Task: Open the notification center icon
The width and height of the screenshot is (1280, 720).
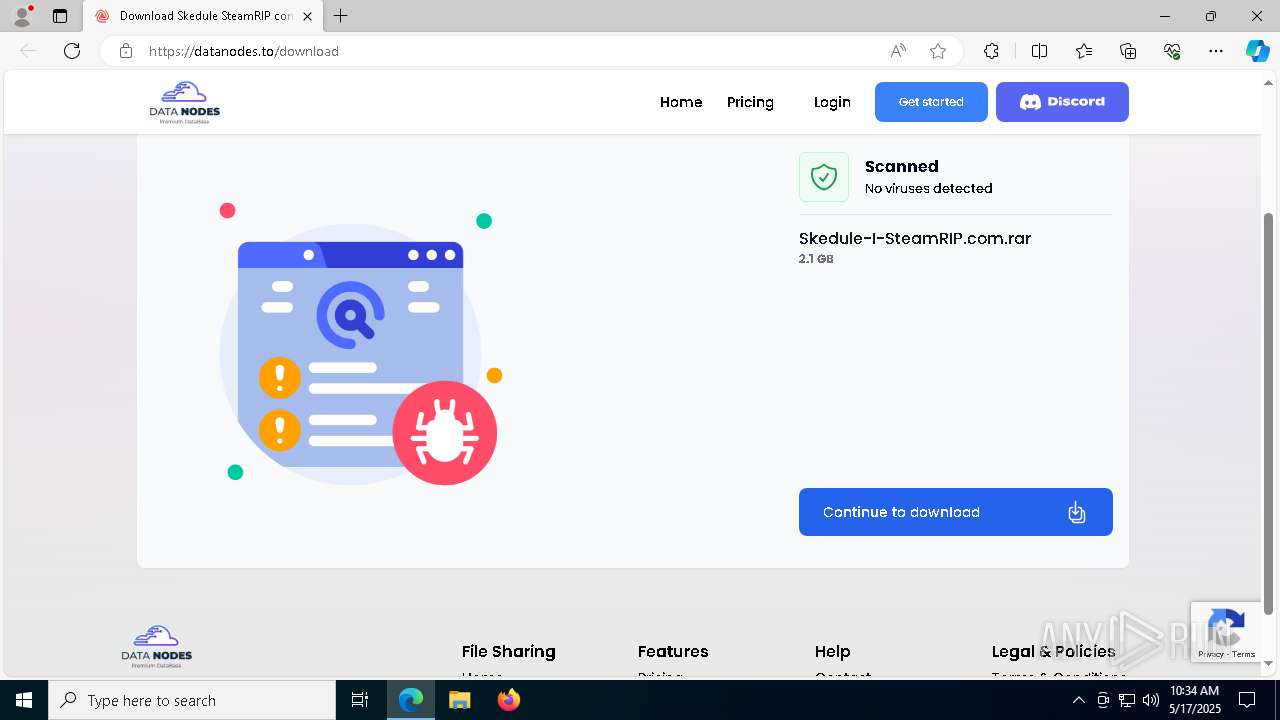Action: click(x=1247, y=700)
